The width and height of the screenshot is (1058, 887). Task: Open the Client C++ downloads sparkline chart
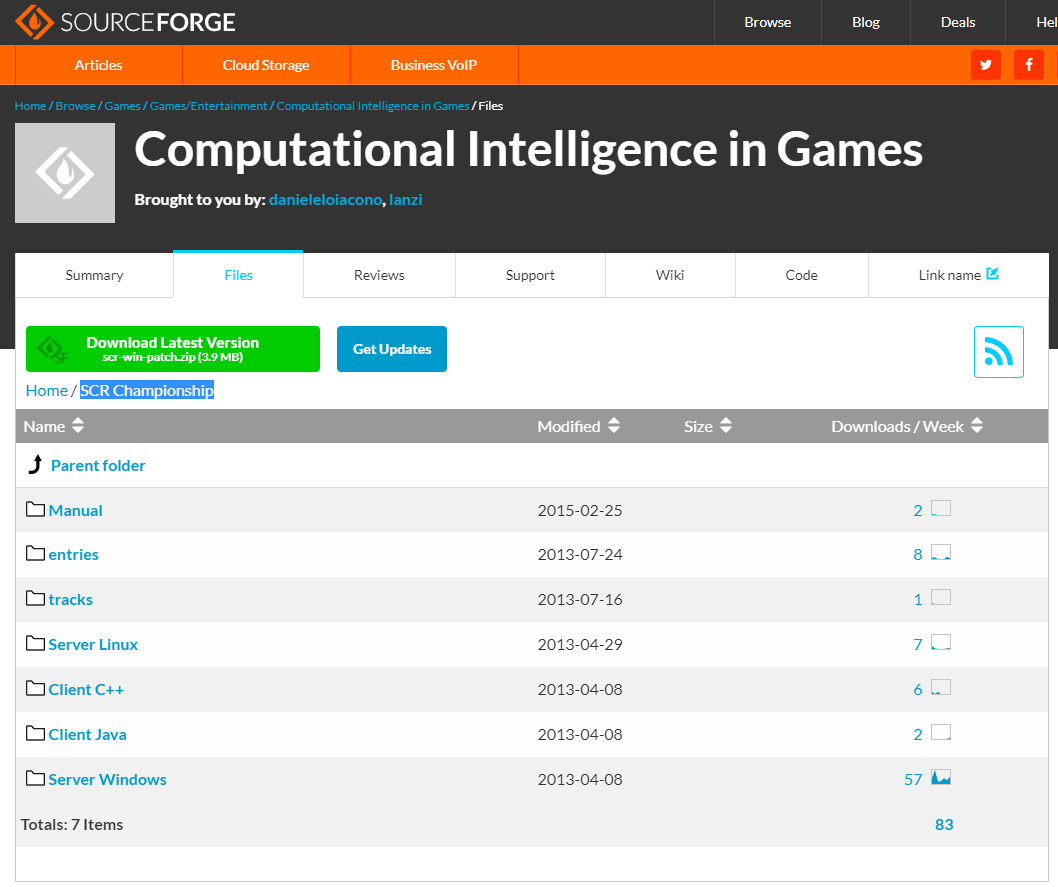click(x=941, y=688)
